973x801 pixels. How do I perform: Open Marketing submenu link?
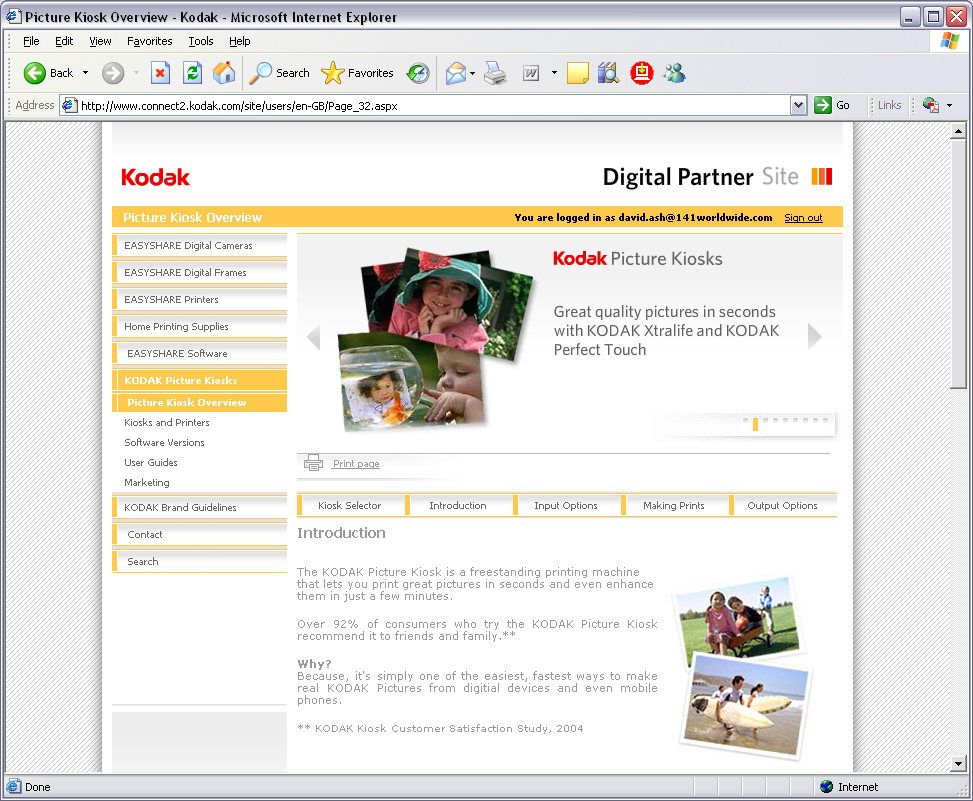pyautogui.click(x=146, y=482)
